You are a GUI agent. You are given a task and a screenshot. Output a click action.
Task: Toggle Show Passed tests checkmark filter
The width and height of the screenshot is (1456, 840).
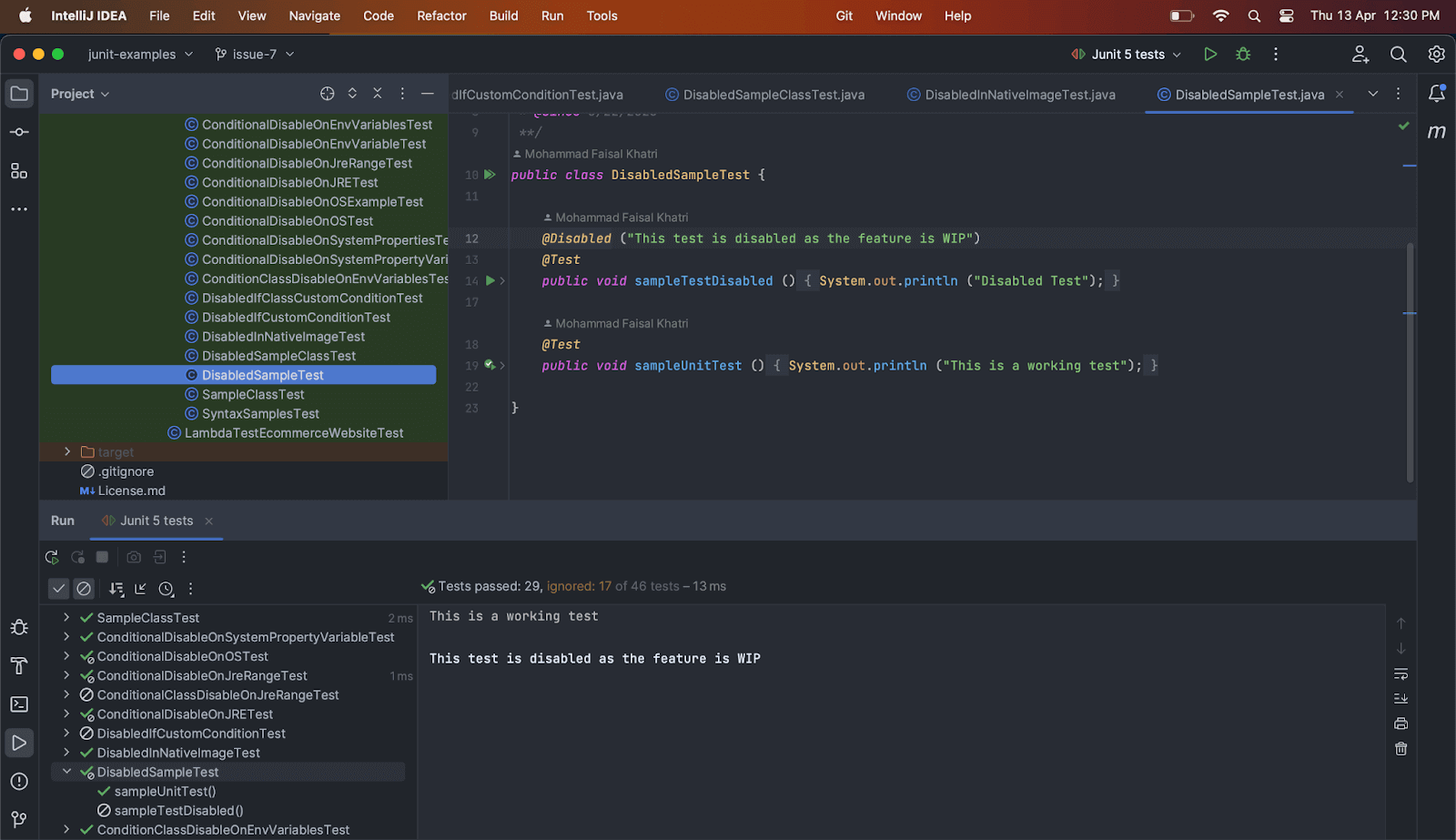pos(58,589)
